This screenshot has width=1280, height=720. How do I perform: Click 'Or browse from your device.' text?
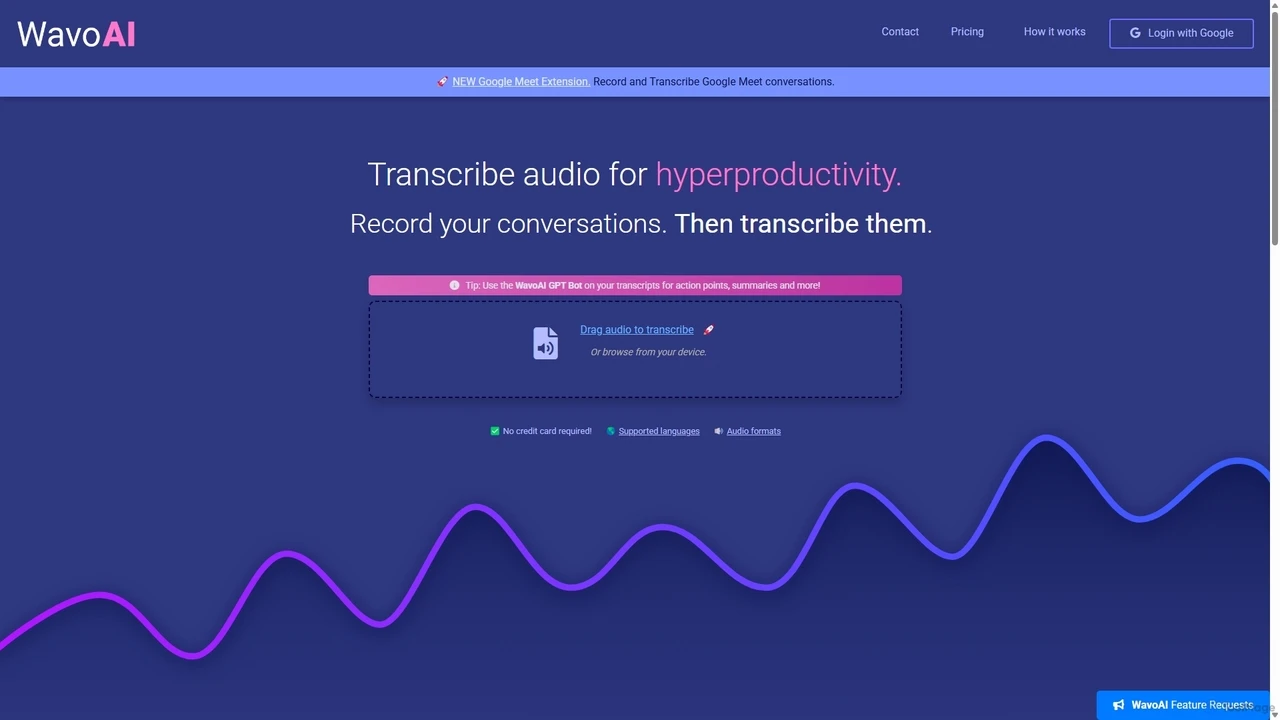[x=648, y=352]
